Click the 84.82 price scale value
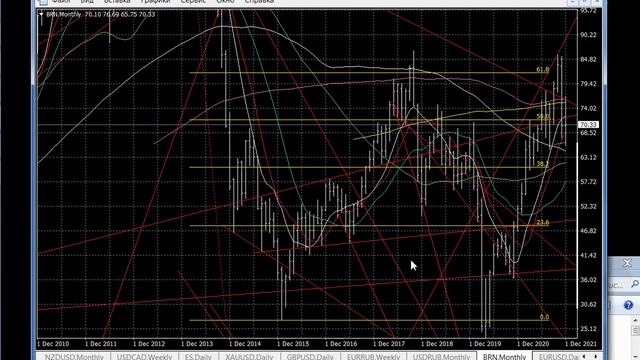Image resolution: width=640 pixels, height=360 pixels. click(588, 60)
